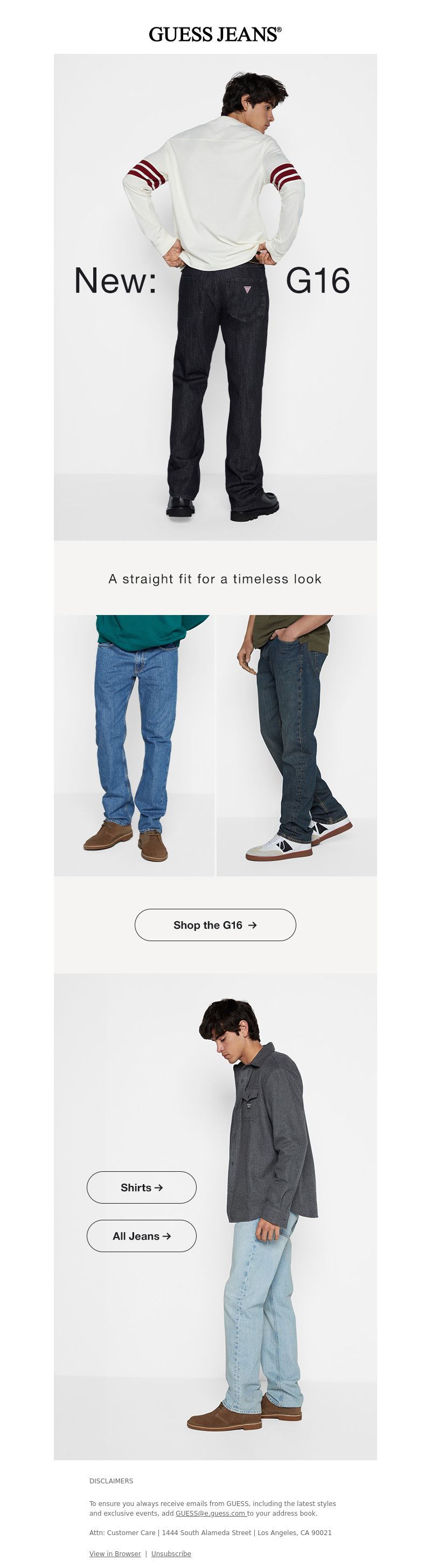
Task: Click the GUESS JEANS logo header
Action: (215, 34)
